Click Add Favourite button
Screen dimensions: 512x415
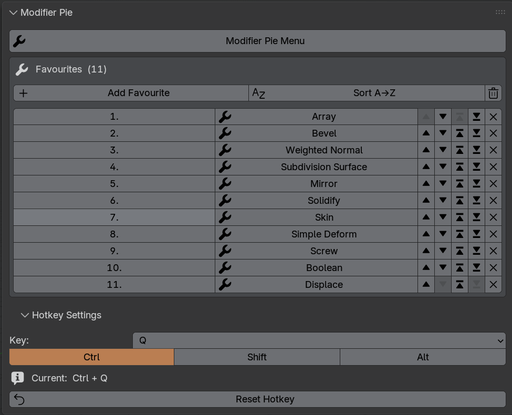click(131, 93)
